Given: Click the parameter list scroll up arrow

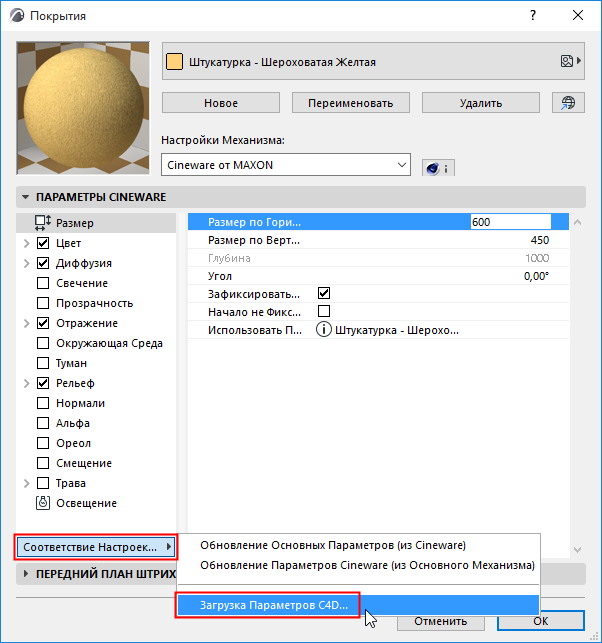Looking at the screenshot, I should 577,223.
